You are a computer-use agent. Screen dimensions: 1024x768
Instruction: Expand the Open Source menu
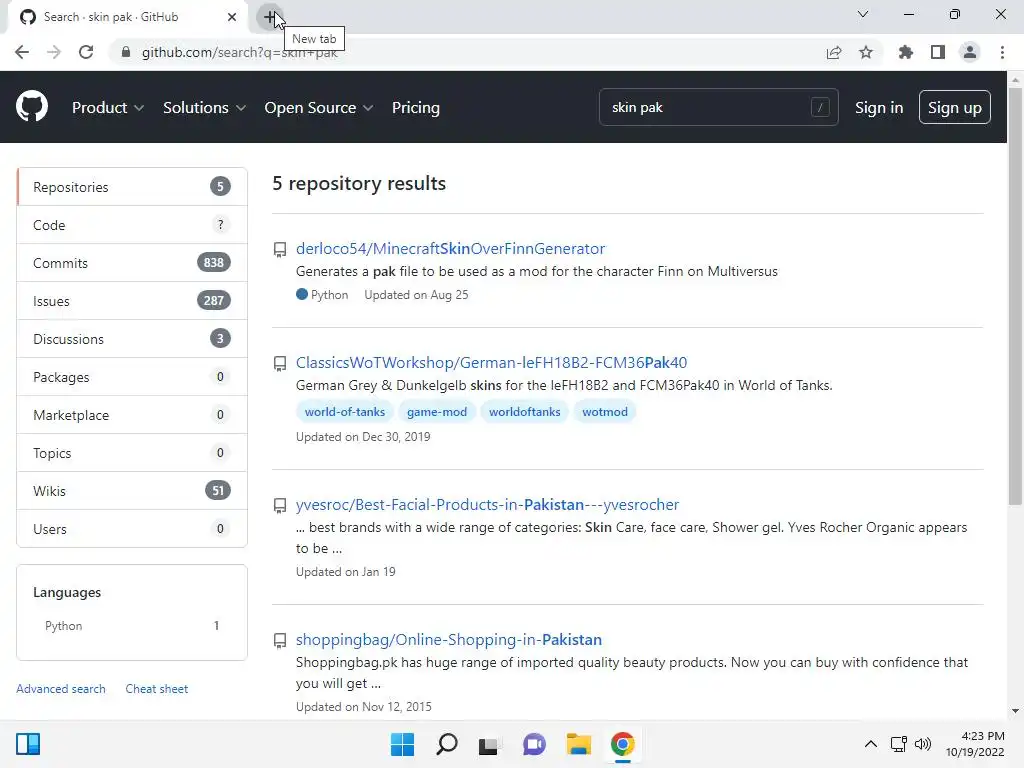tap(319, 108)
